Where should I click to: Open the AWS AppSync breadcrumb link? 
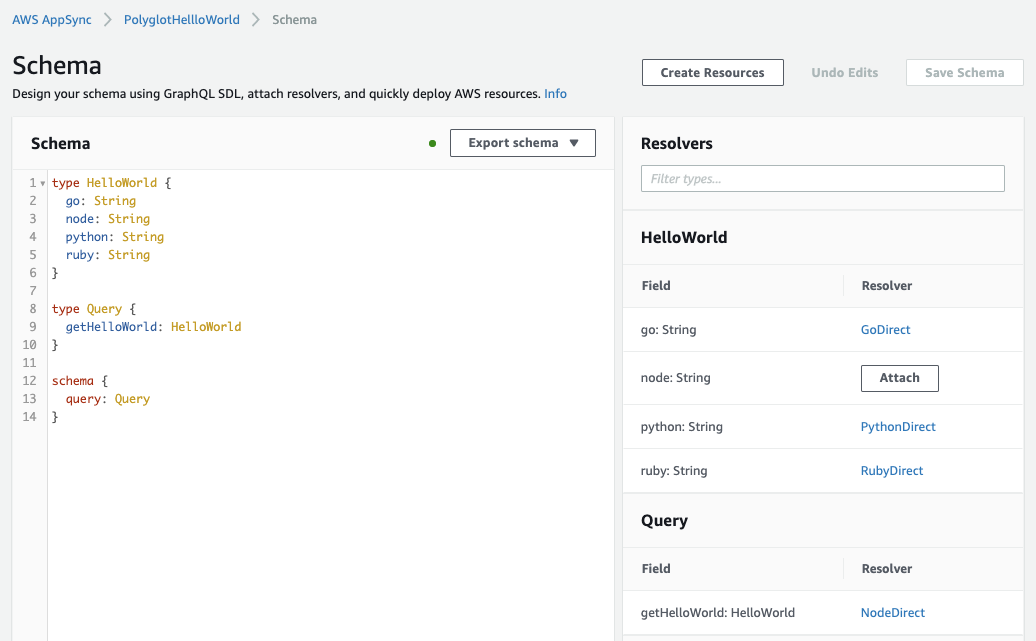tap(53, 20)
